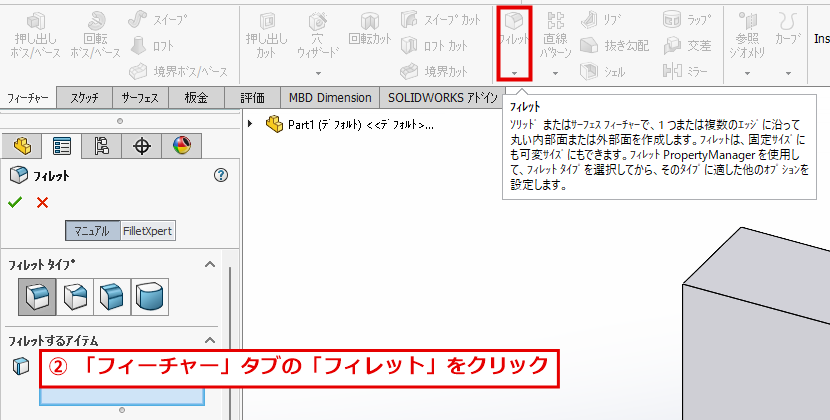Open the Hole Wizard (穴ウィザード) tool
The image size is (830, 420).
tap(318, 36)
